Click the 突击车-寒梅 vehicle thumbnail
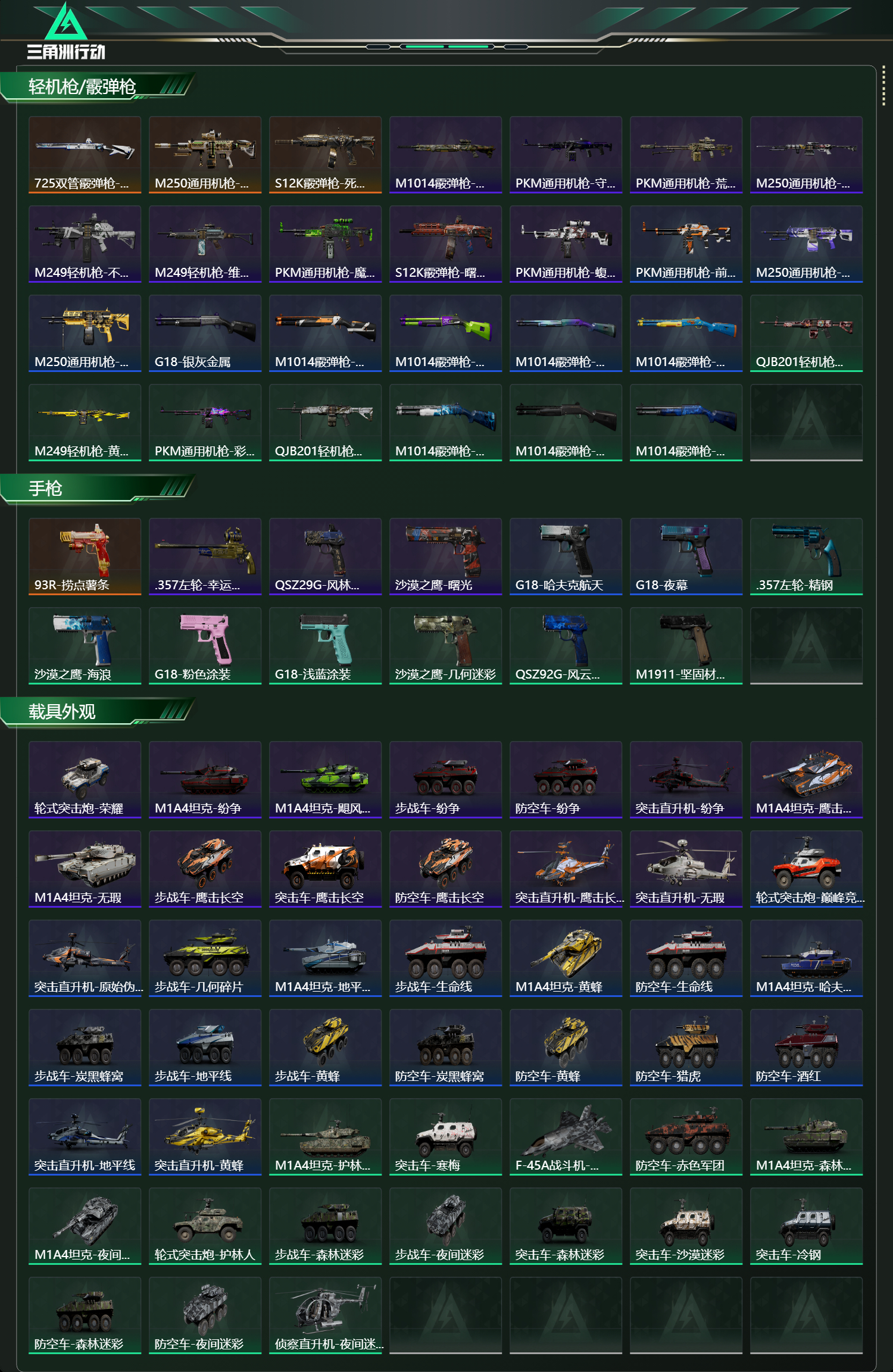This screenshot has height=1372, width=893. 446,1136
